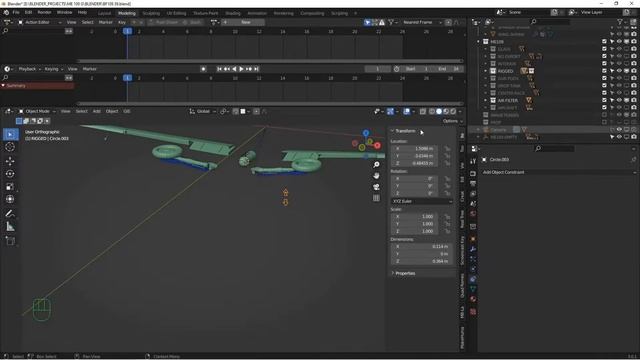The image size is (640, 360).
Task: Expand the RIGGED collection
Action: pos(486,71)
